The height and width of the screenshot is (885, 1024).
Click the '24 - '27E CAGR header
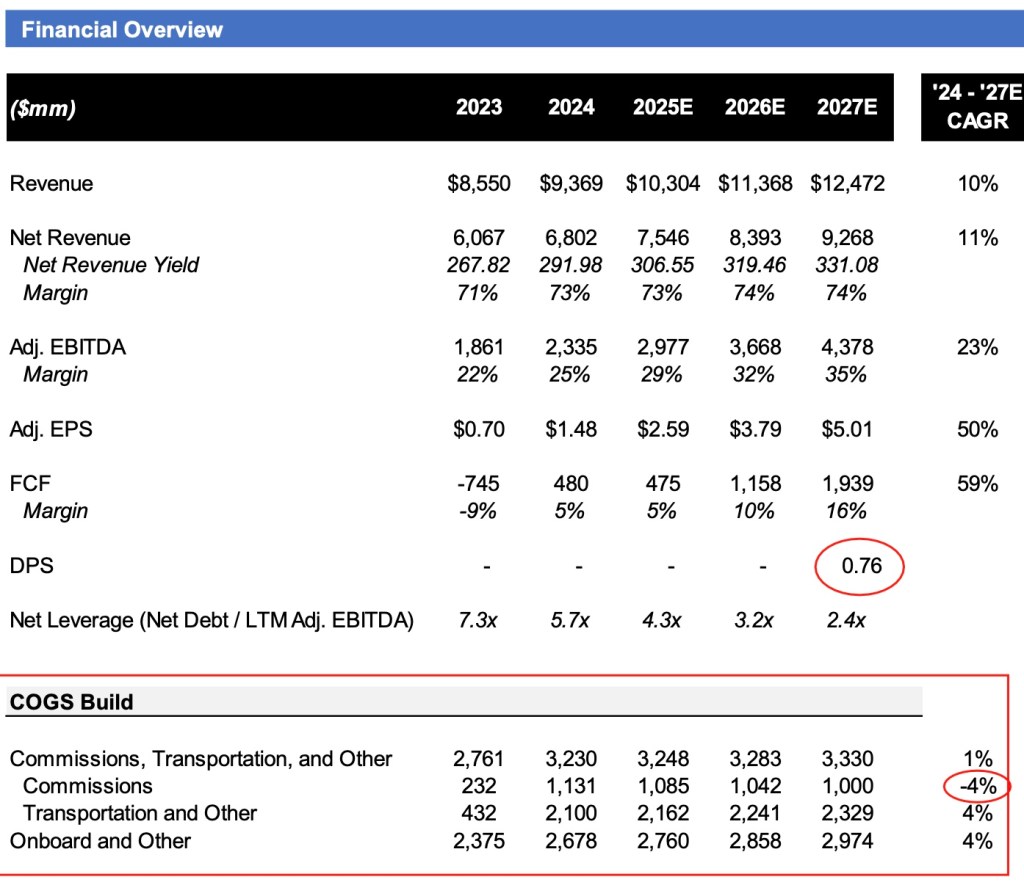pyautogui.click(x=972, y=107)
